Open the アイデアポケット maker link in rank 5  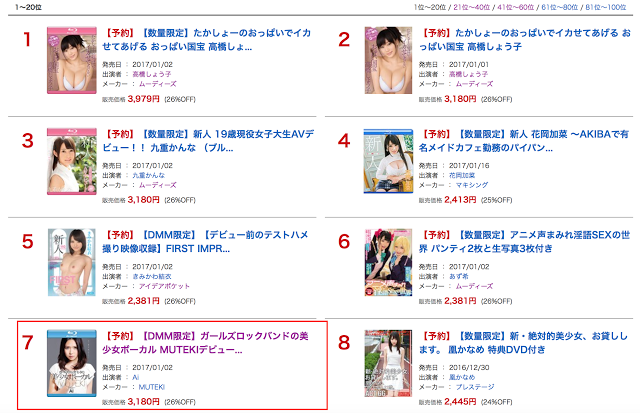(164, 286)
